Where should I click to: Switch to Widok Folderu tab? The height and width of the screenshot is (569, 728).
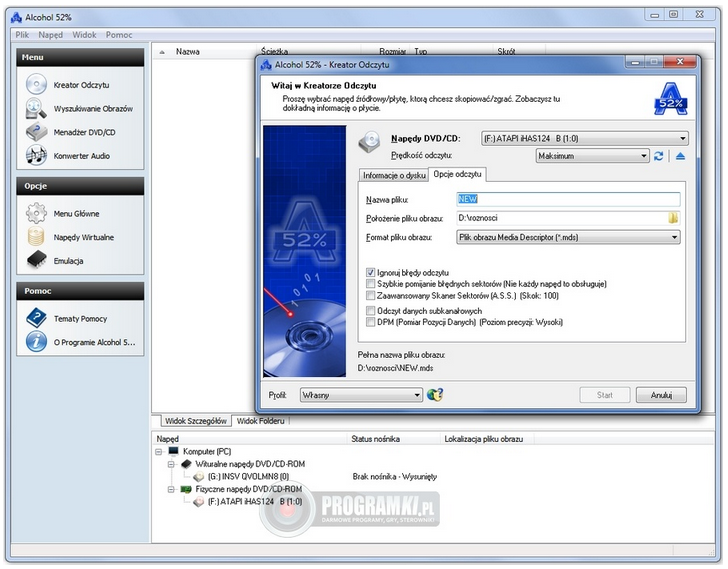pyautogui.click(x=260, y=421)
